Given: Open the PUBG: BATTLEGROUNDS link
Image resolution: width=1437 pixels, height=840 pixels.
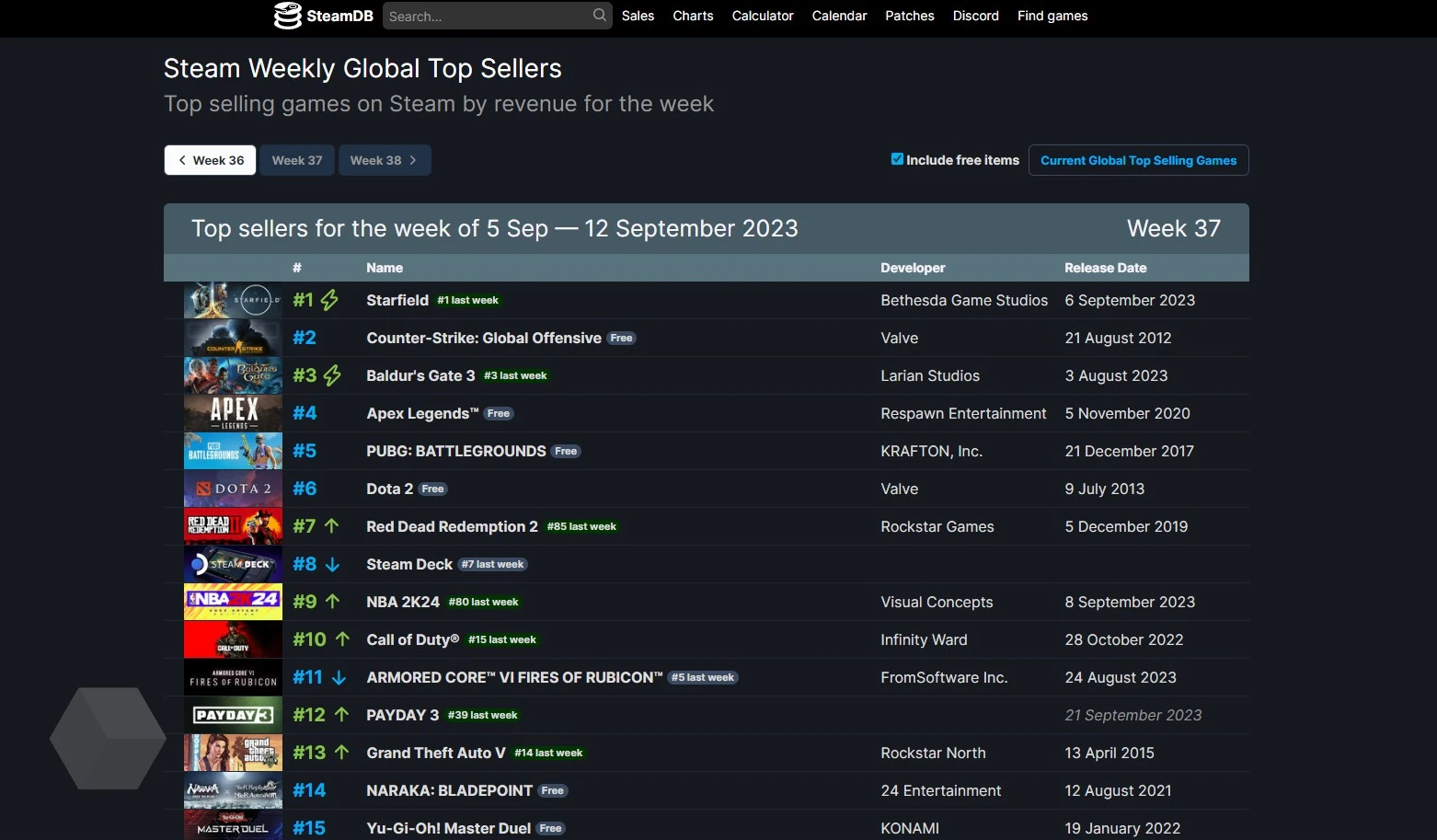Looking at the screenshot, I should click(456, 451).
